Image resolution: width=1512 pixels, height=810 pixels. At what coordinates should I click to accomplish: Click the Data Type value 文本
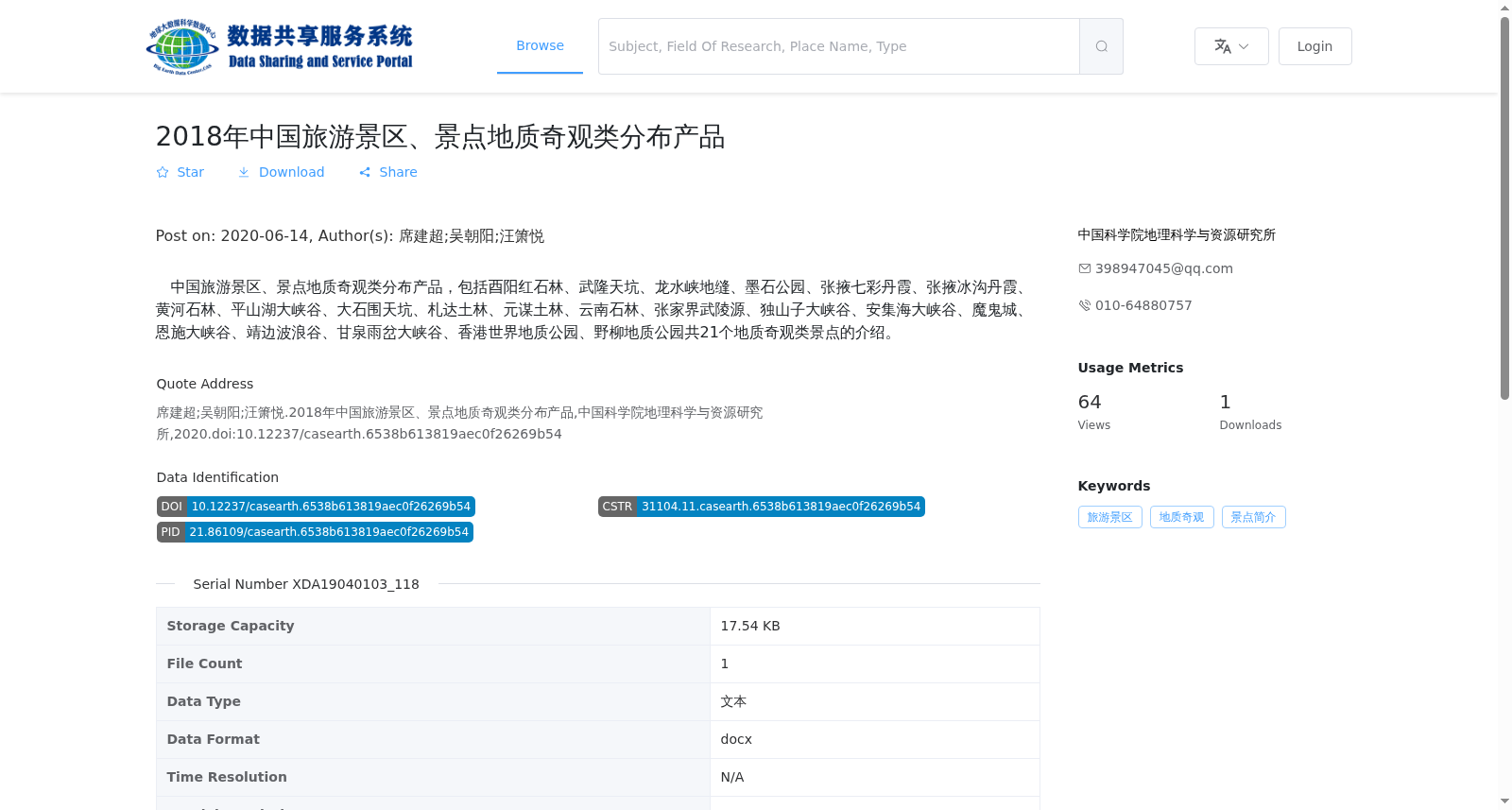click(733, 701)
